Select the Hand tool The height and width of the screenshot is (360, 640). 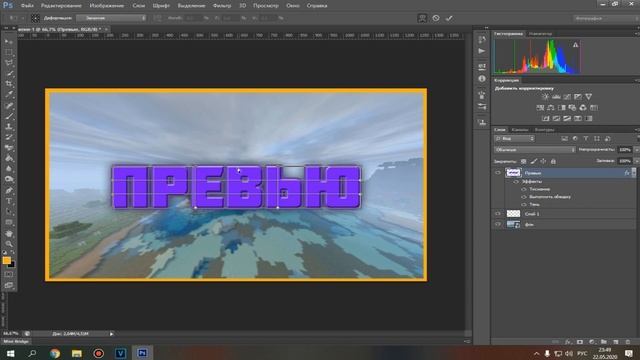pos(9,233)
